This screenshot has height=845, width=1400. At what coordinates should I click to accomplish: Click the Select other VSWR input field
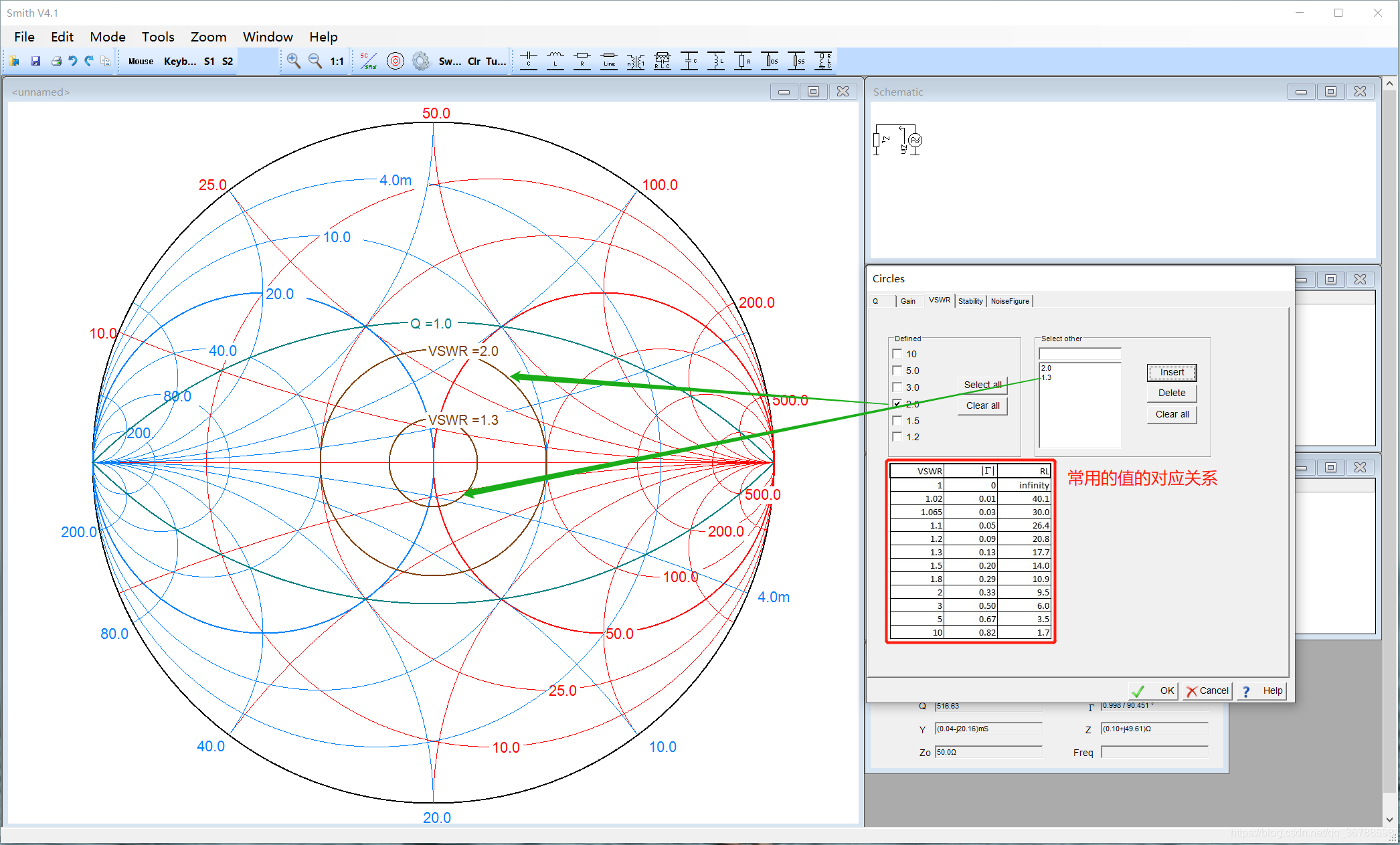(x=1079, y=354)
